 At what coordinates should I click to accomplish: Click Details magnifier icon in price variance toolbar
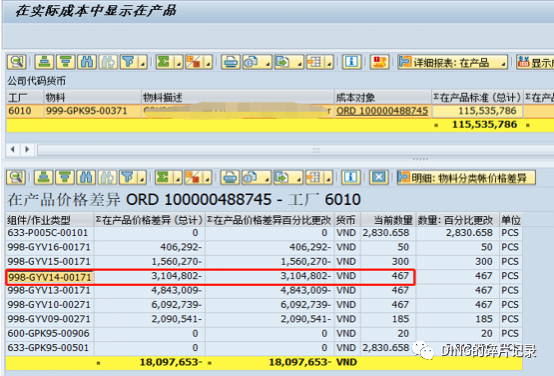[16, 177]
